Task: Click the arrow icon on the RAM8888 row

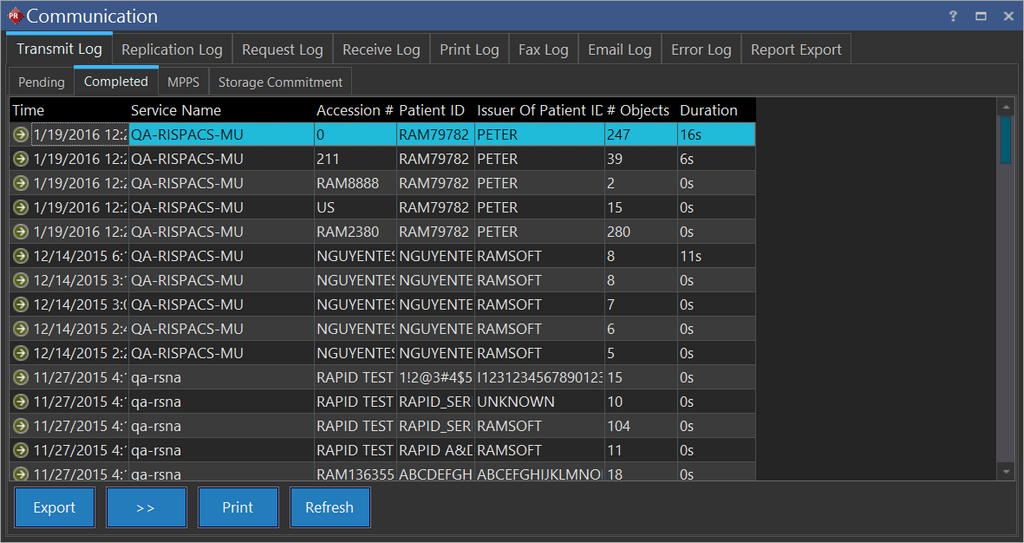Action: (20, 183)
